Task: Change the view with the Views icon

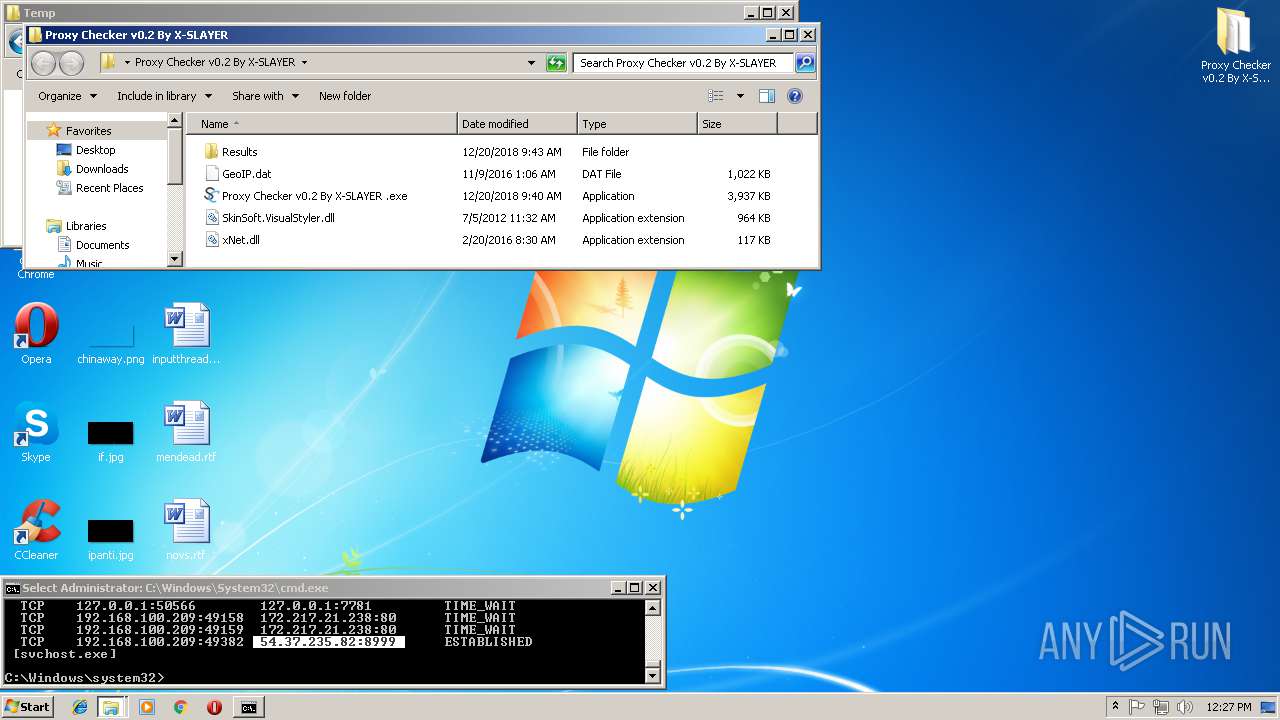Action: click(716, 96)
